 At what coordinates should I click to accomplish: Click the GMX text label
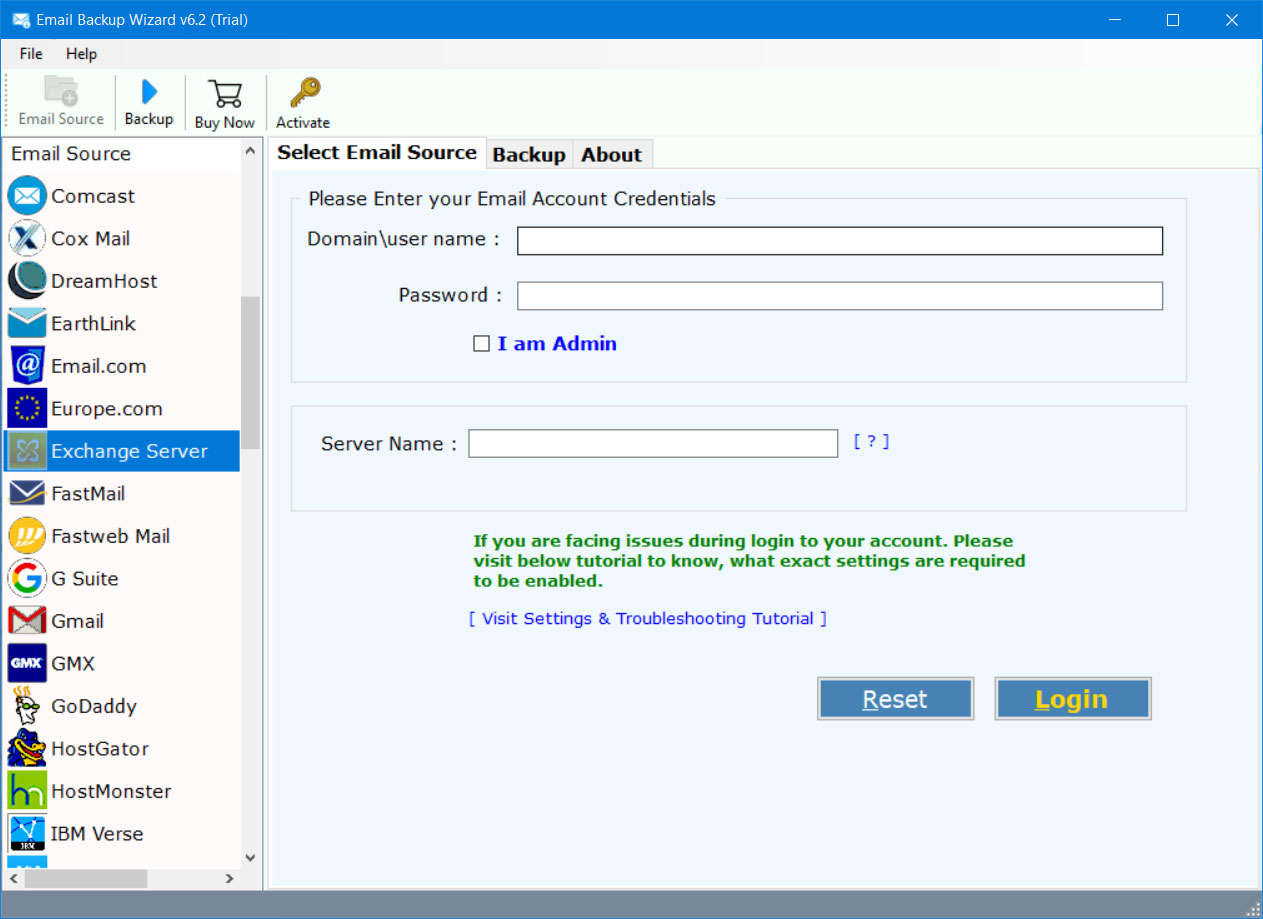73,663
